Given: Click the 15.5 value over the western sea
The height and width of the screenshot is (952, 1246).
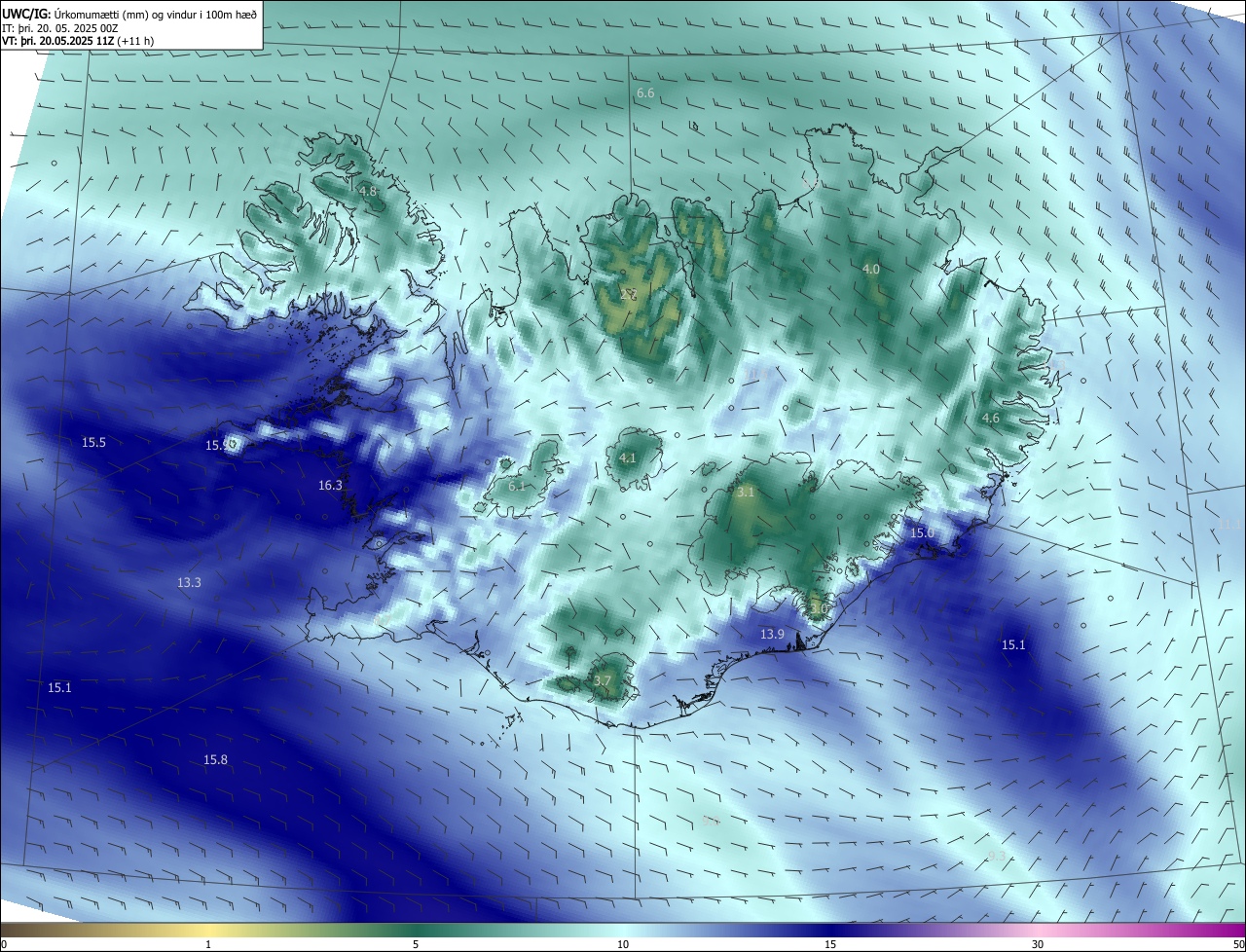Looking at the screenshot, I should [x=93, y=443].
